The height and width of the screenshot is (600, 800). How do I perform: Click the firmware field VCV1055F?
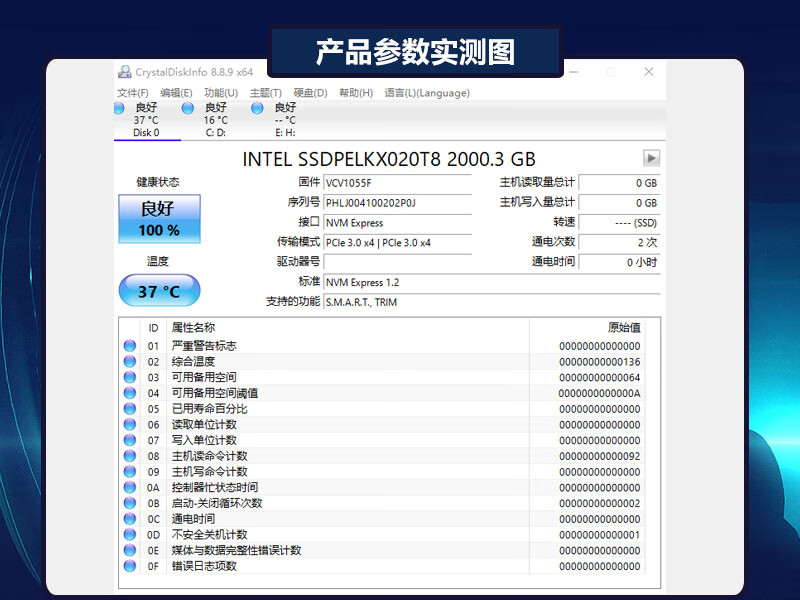coord(397,183)
